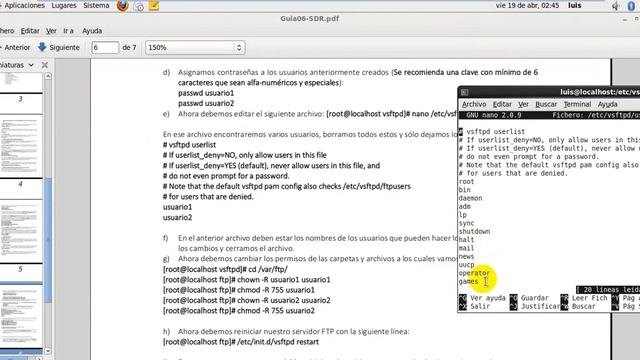Click 'lp' line in nano editor
Screen dimensions: 640x360
pos(462,215)
